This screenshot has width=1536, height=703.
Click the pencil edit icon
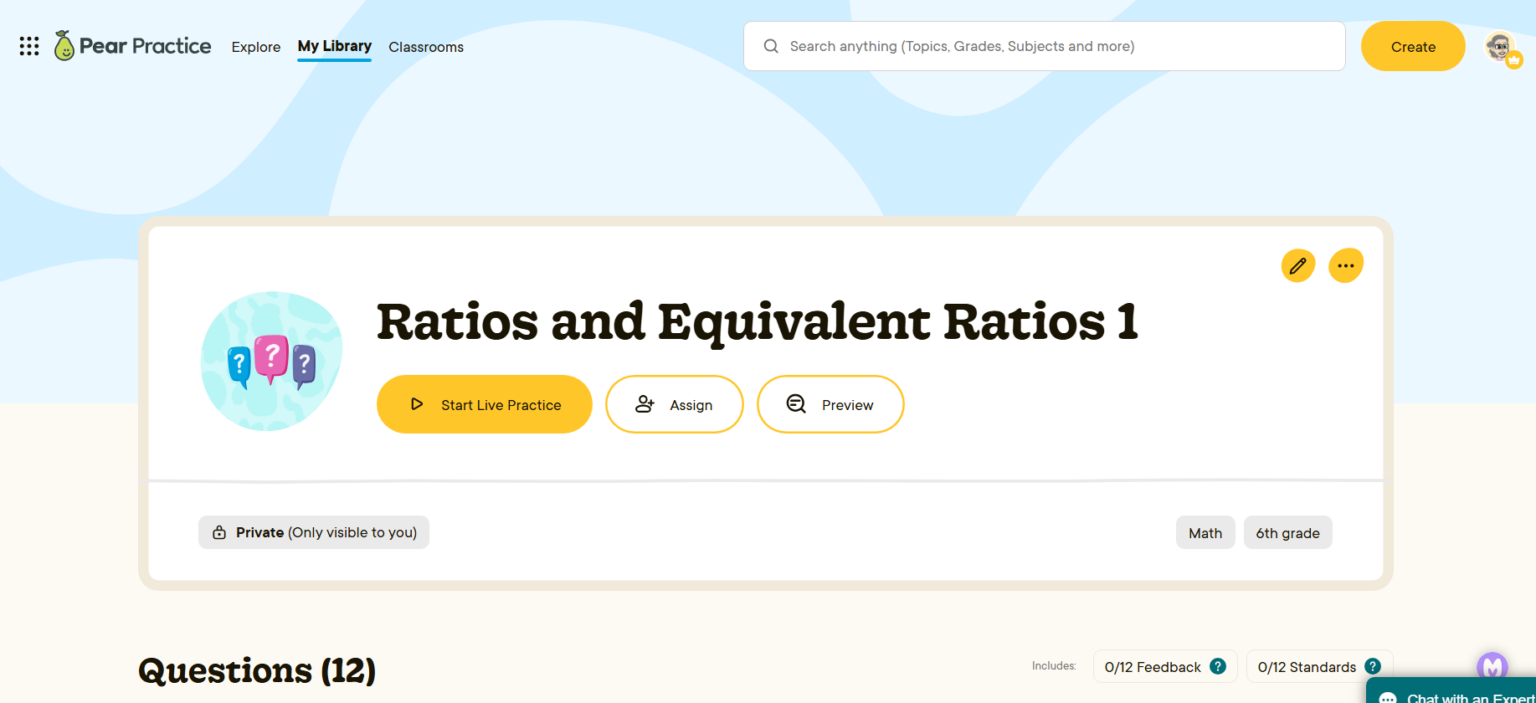[x=1298, y=266]
